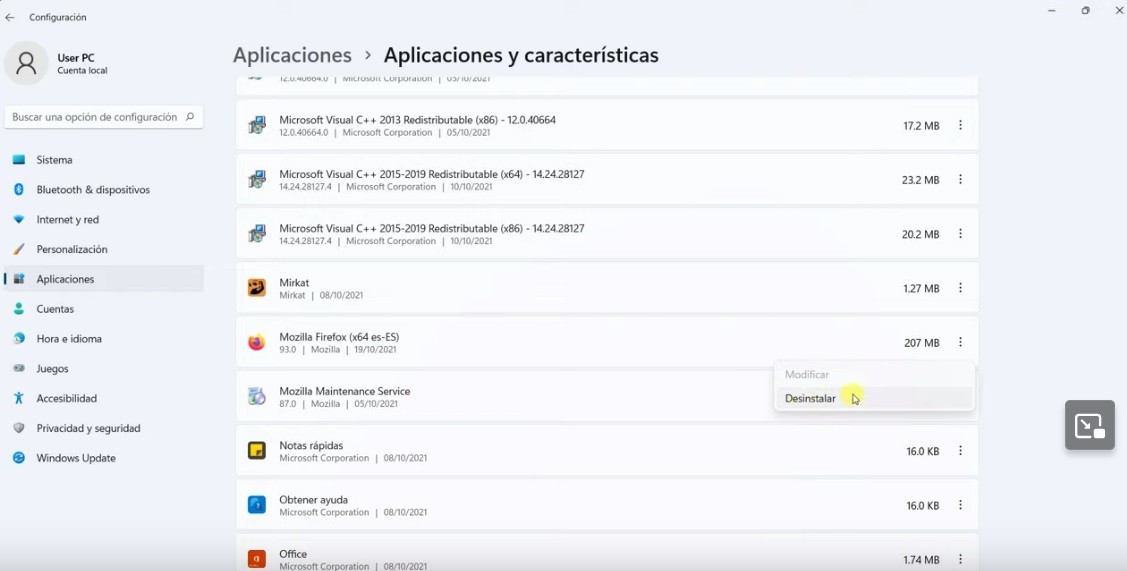This screenshot has width=1127, height=571.
Task: Go to Internet y red settings
Action: click(x=104, y=219)
